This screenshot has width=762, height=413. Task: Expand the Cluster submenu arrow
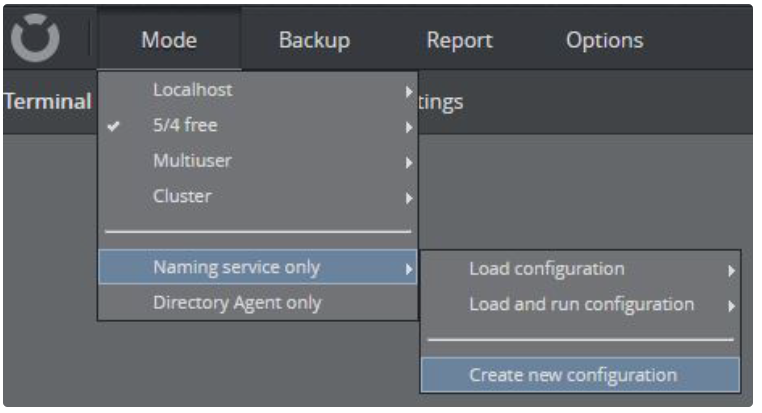click(409, 198)
